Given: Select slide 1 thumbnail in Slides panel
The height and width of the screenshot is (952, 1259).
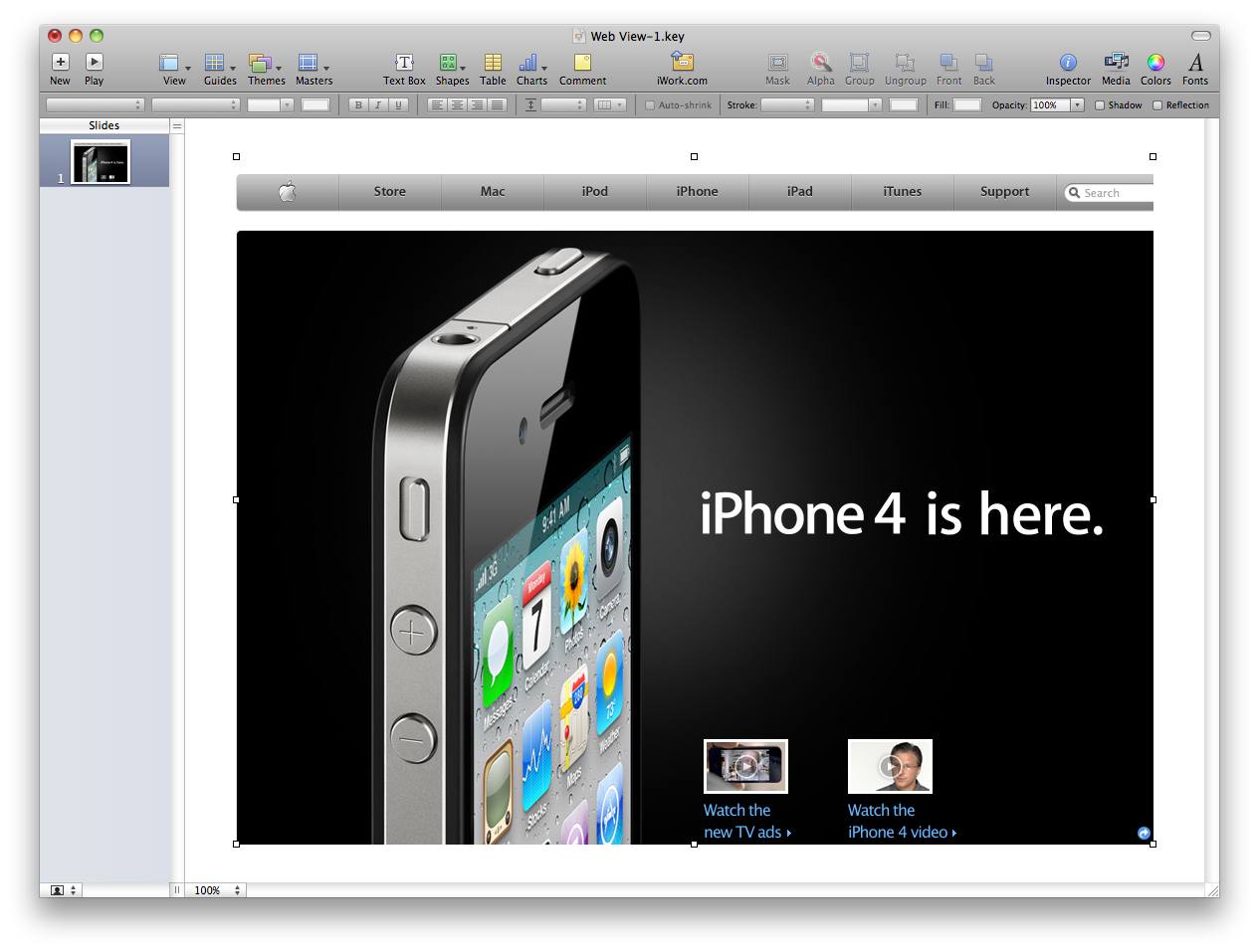Looking at the screenshot, I should 101,162.
